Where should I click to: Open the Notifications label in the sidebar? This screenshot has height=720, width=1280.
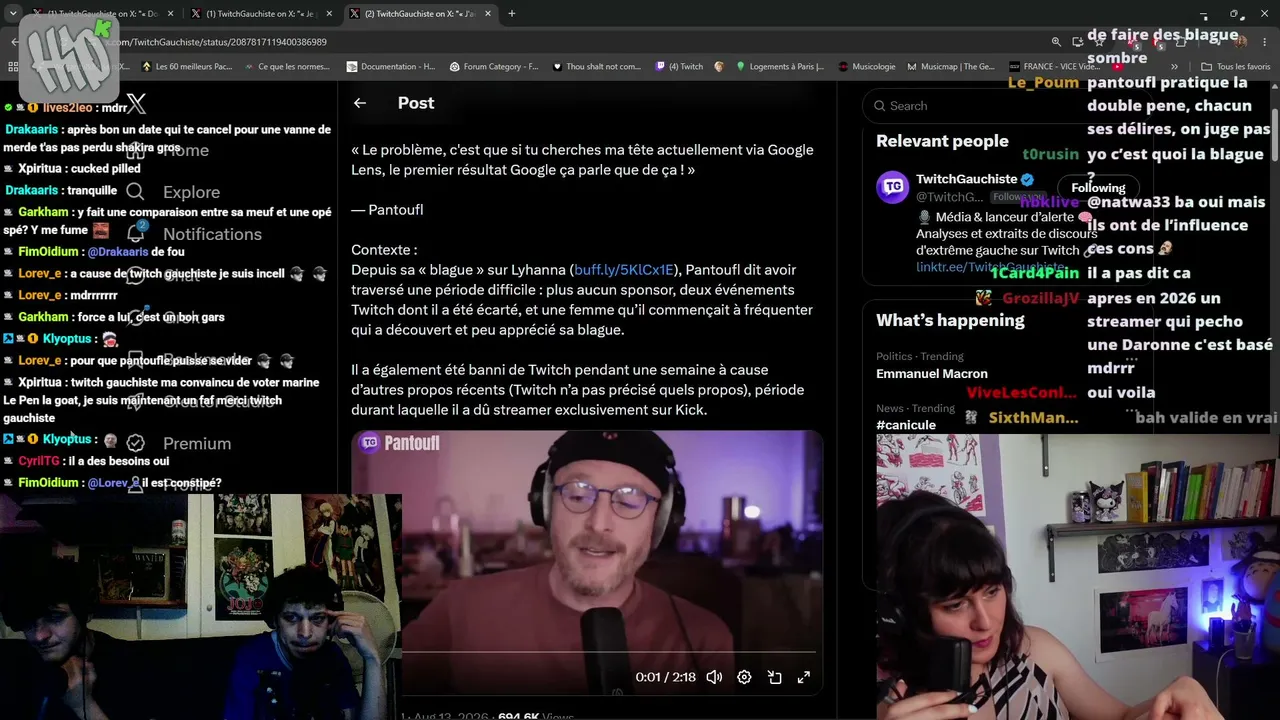pyautogui.click(x=212, y=234)
